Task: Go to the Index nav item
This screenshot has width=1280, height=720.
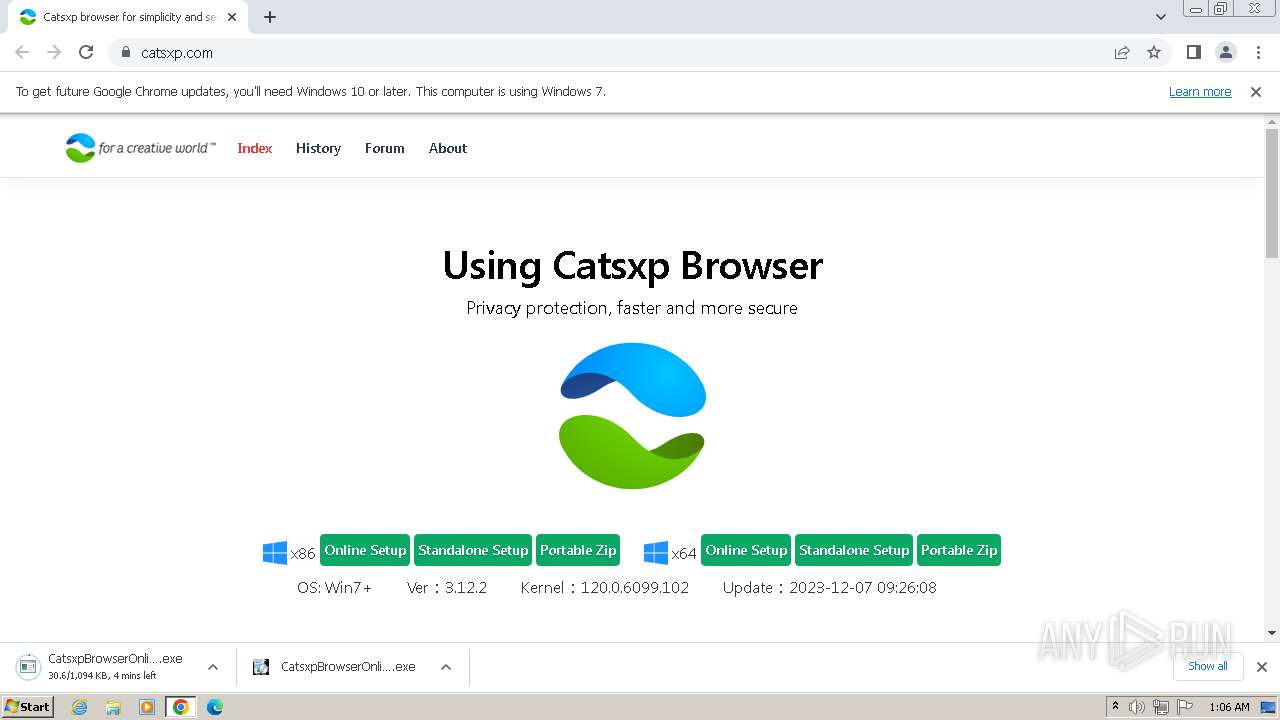Action: coord(255,148)
